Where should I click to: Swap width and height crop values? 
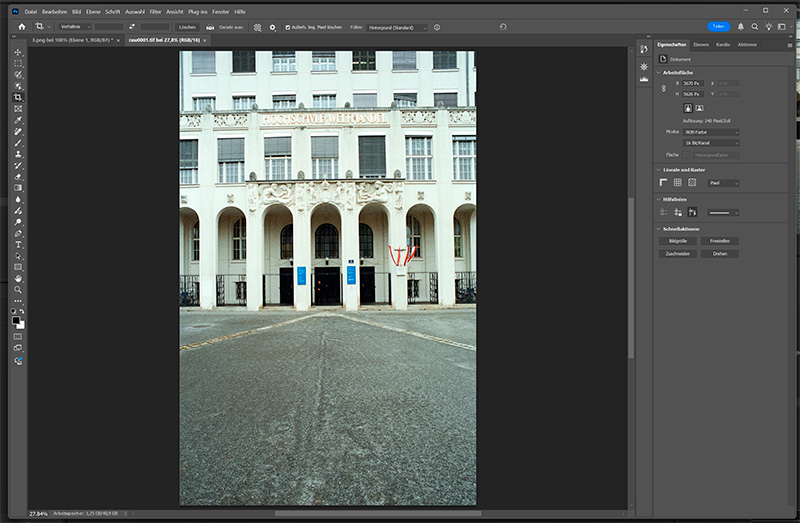tap(132, 27)
